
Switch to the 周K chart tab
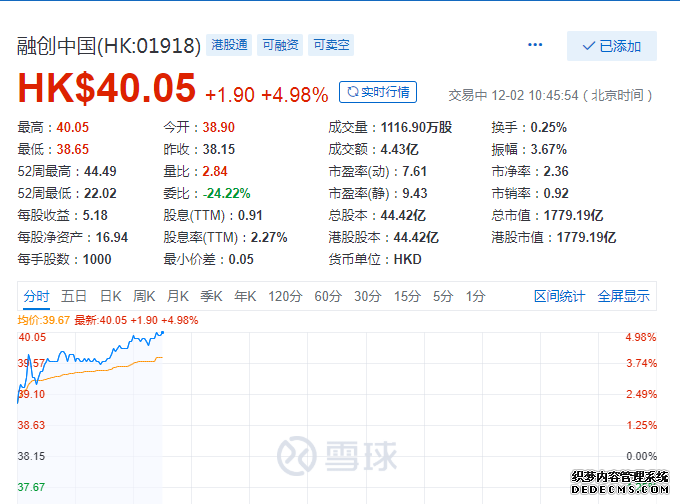(x=144, y=296)
